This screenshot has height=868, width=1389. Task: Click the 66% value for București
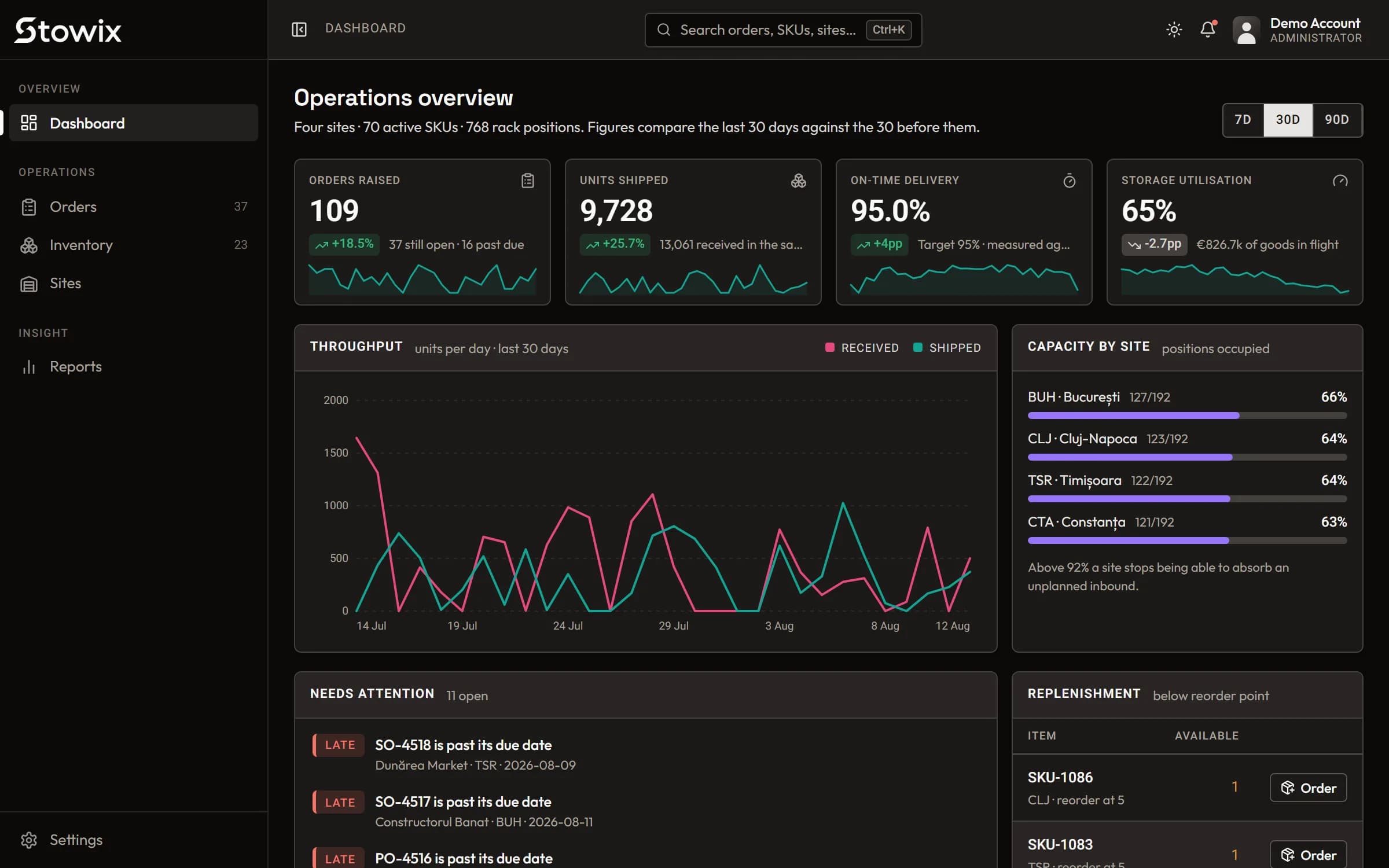[x=1333, y=397]
